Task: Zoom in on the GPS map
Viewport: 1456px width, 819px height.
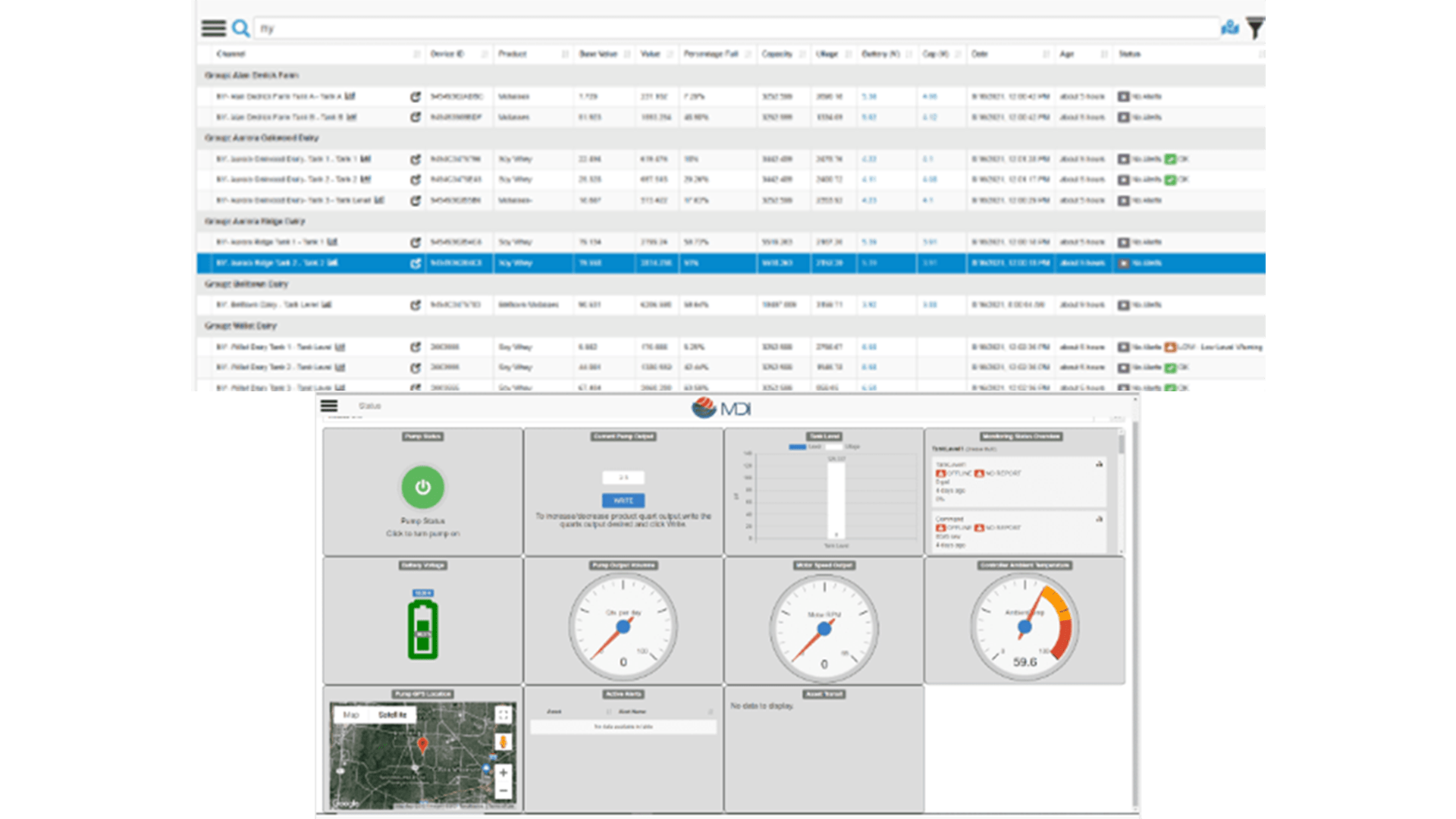Action: coord(503,773)
